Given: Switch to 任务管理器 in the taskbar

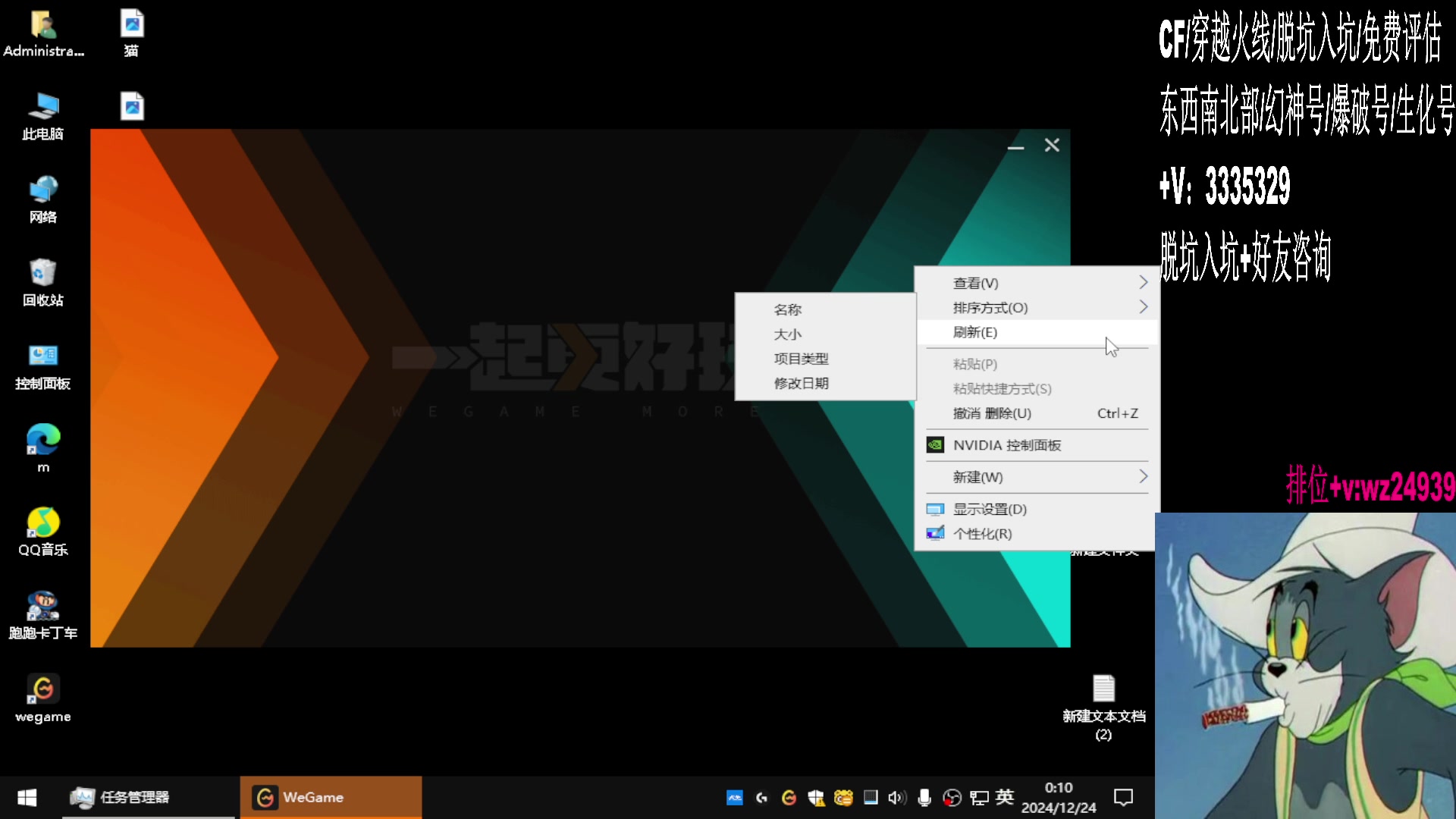Looking at the screenshot, I should coord(149,797).
